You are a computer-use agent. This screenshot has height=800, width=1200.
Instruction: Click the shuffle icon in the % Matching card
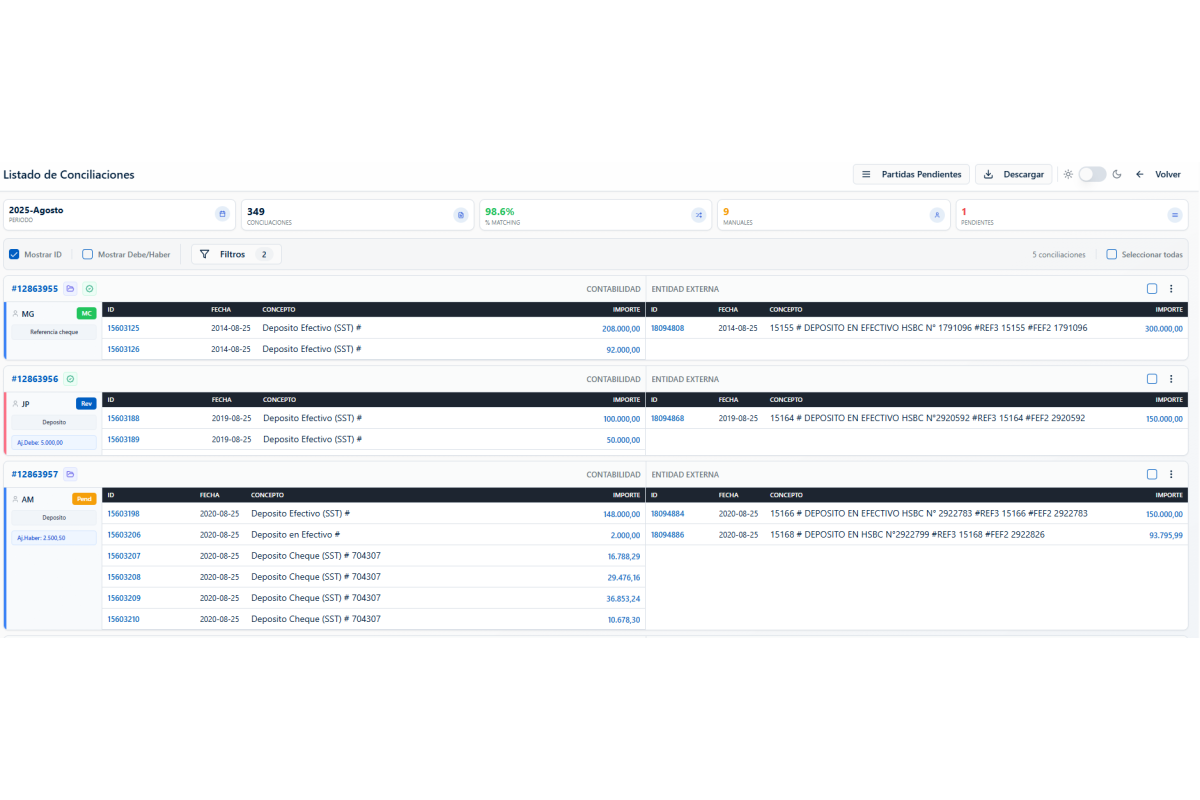click(x=698, y=215)
